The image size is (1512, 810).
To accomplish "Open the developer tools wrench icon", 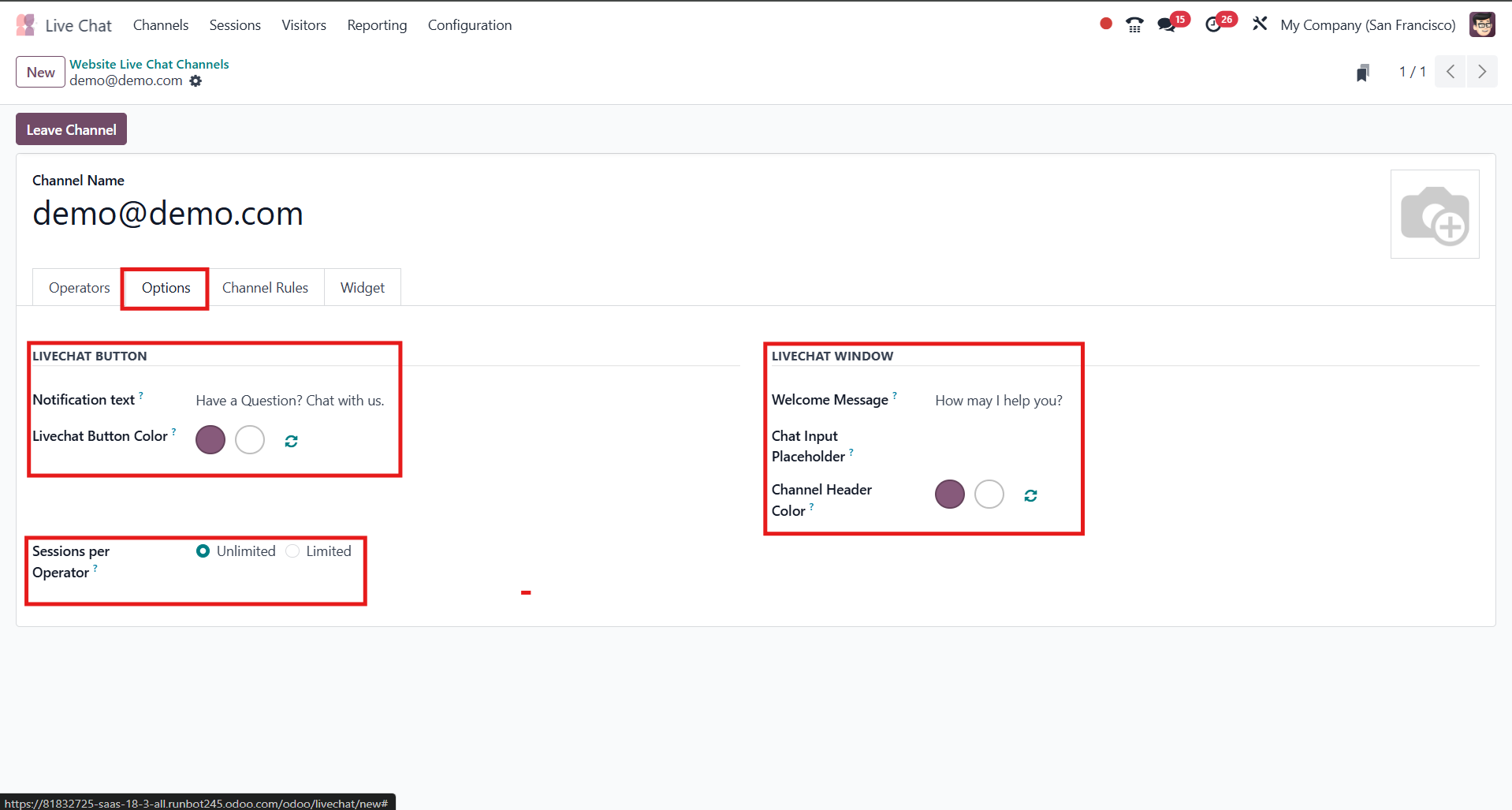I will point(1259,24).
